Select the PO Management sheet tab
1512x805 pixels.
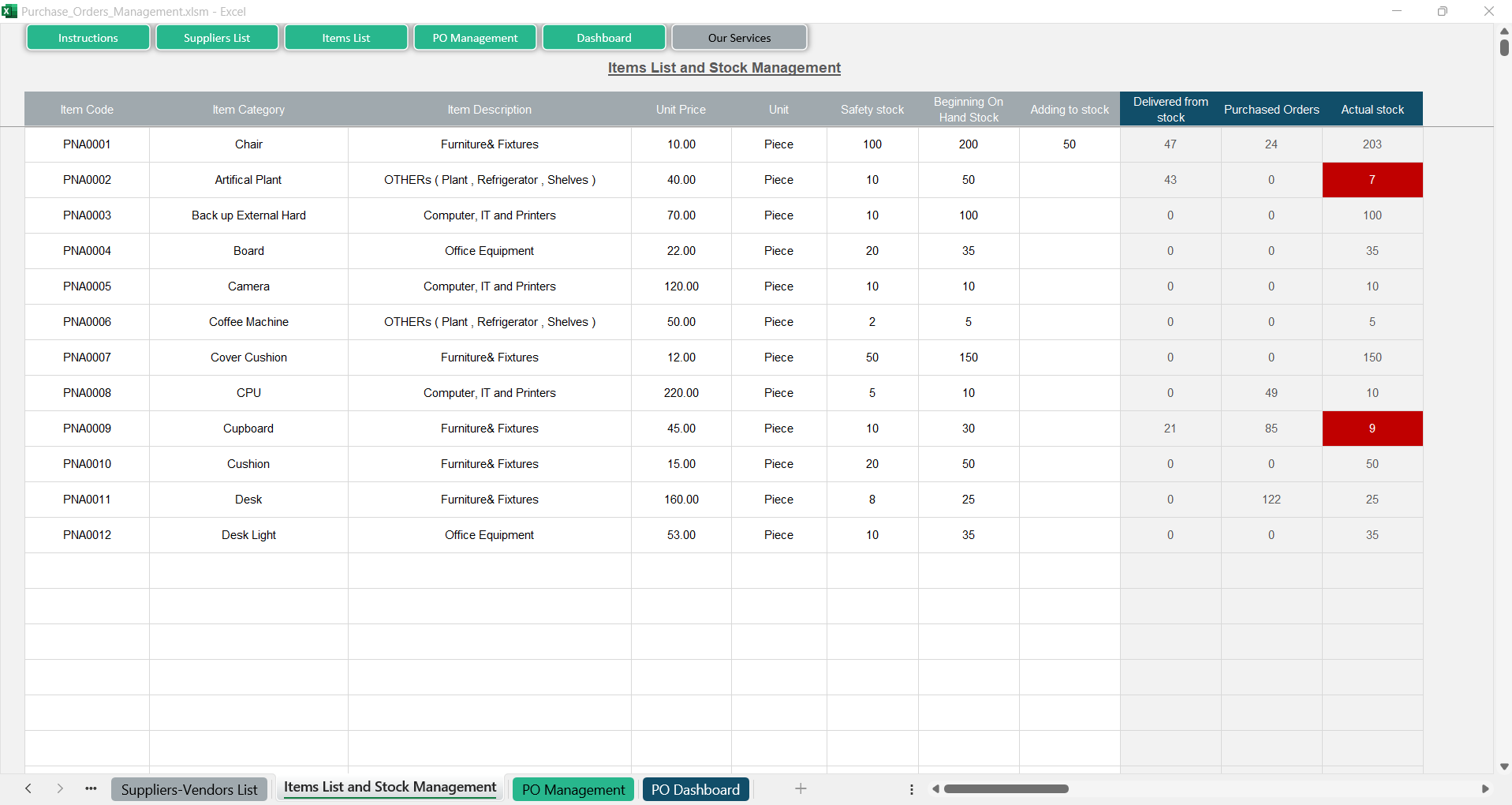(573, 789)
